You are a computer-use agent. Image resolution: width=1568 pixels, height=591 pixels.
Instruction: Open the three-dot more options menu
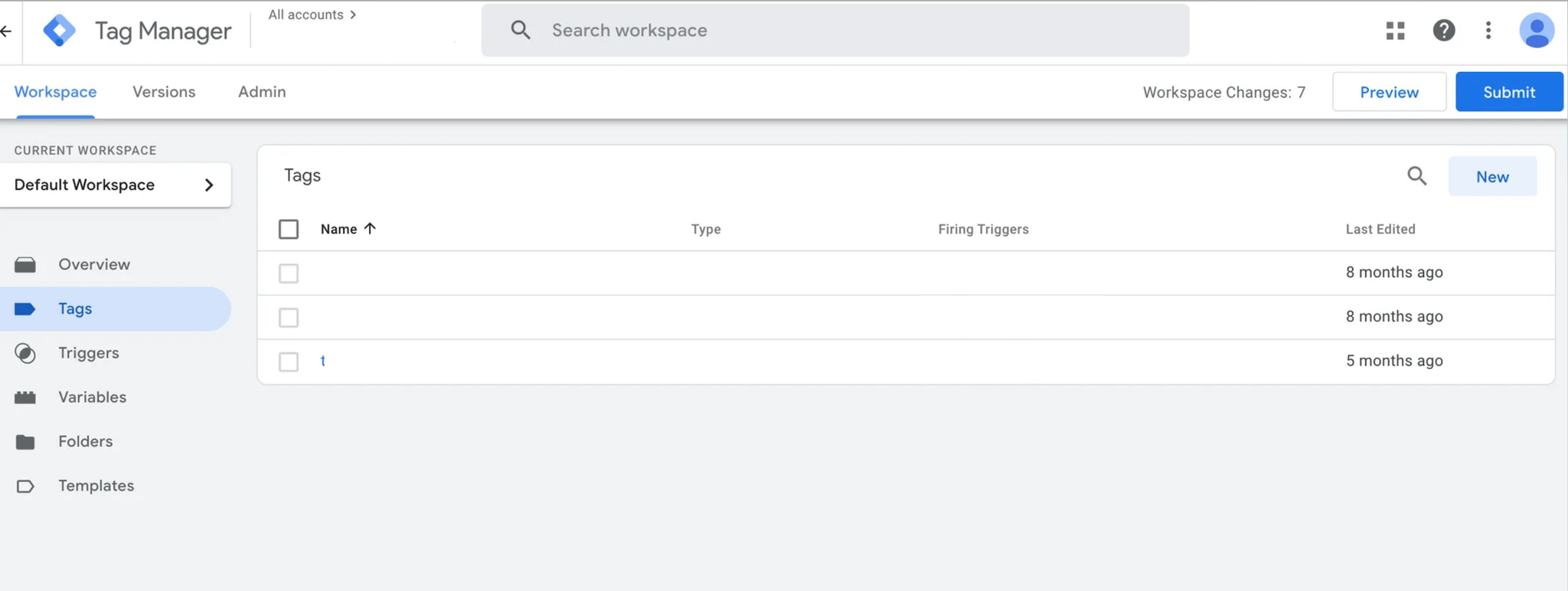(x=1488, y=31)
